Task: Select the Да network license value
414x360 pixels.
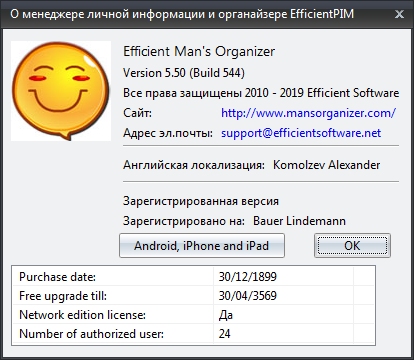Action: click(x=226, y=315)
